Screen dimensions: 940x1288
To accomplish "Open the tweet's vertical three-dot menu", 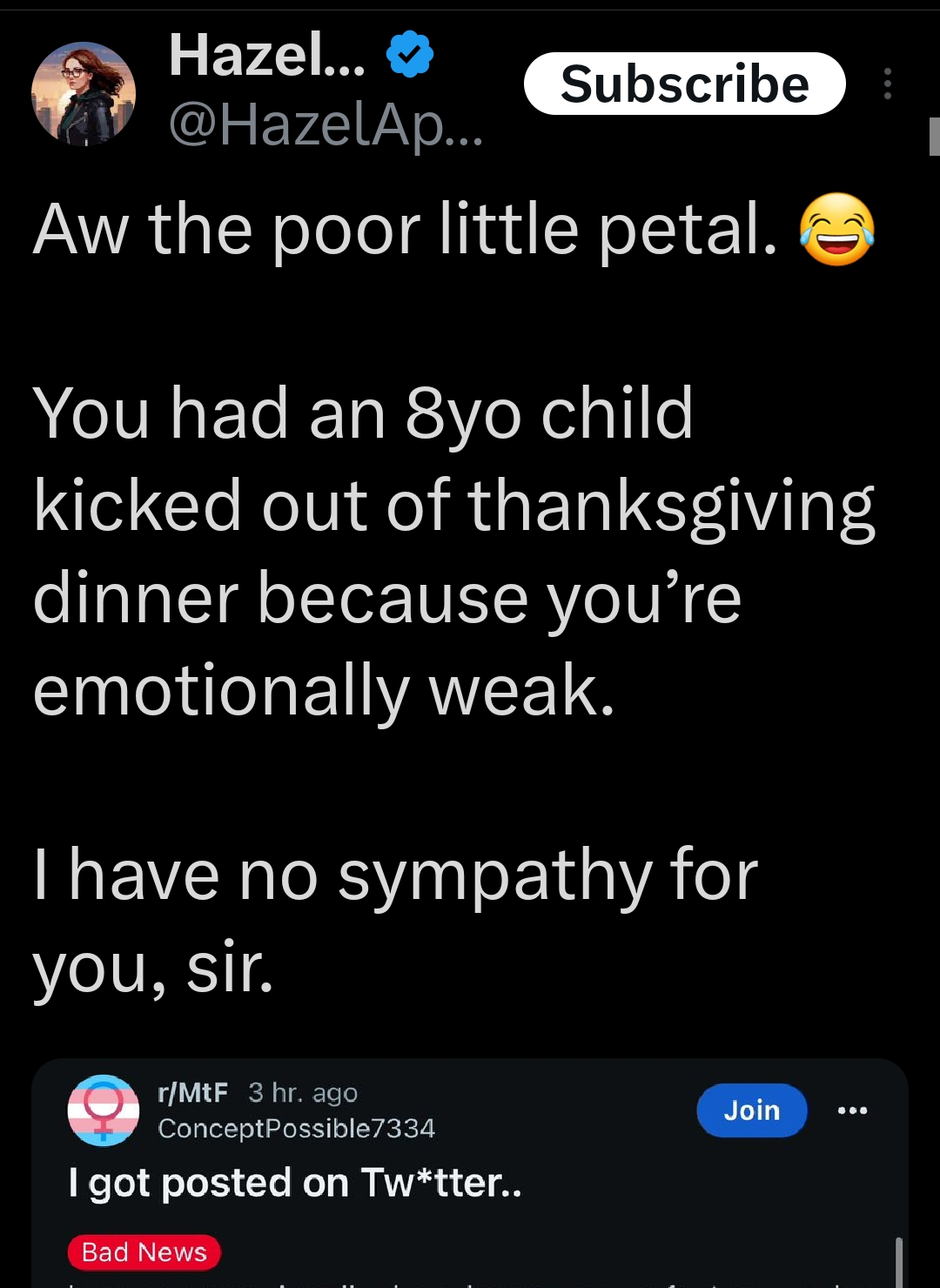I will click(x=887, y=84).
